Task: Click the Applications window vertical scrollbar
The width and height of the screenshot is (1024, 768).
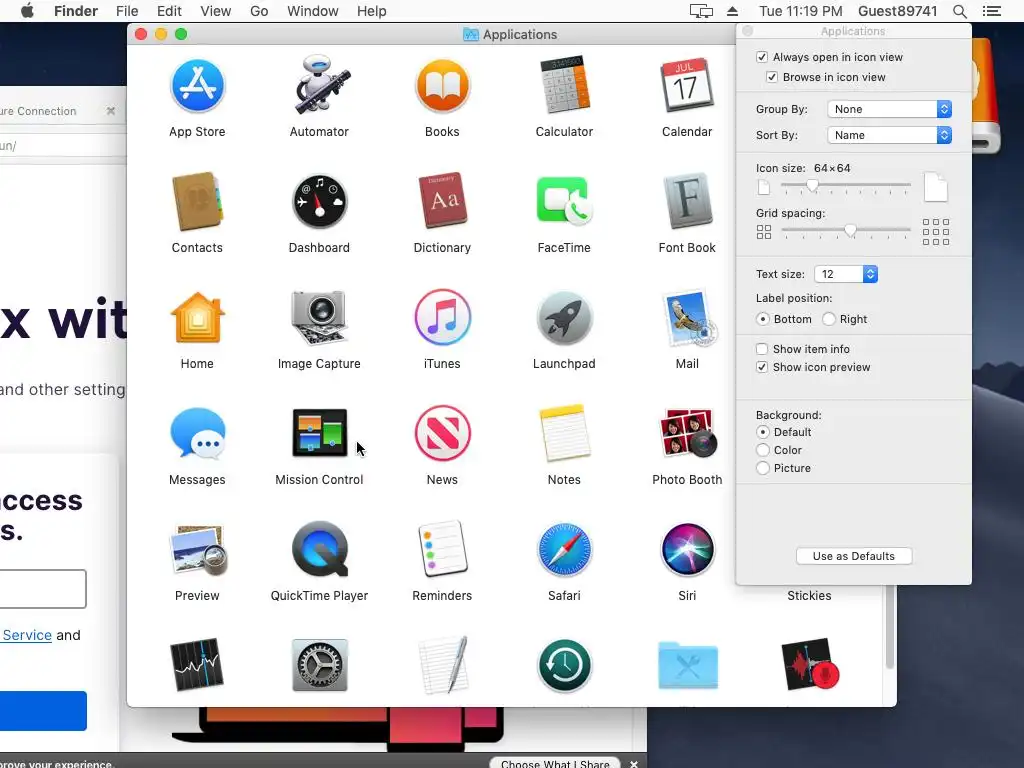Action: tap(889, 626)
